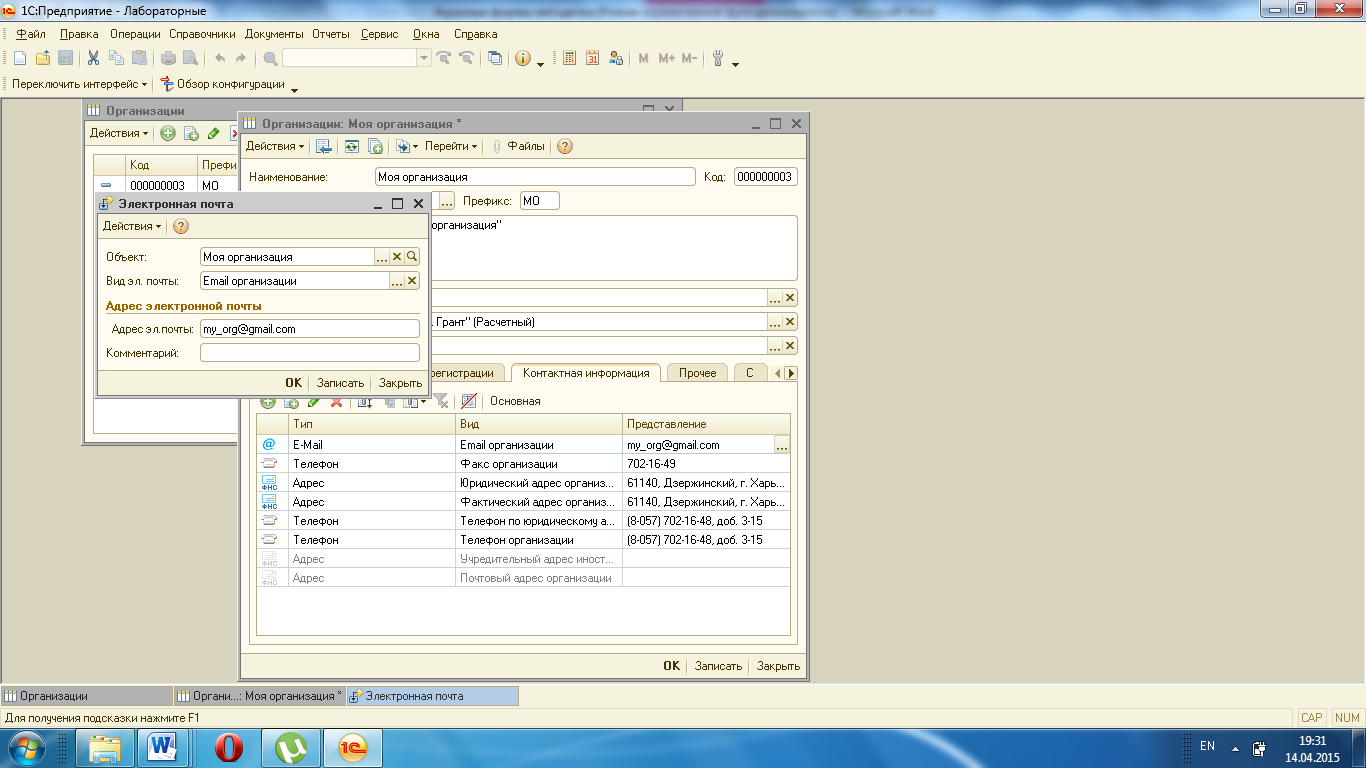Click the pencil Edit icon in Организации list

213,133
